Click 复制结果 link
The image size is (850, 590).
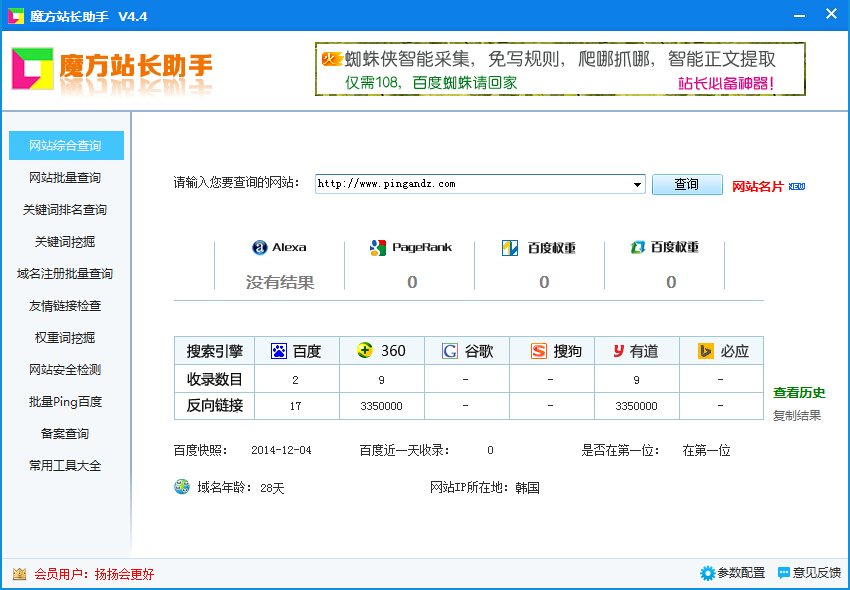[797, 415]
